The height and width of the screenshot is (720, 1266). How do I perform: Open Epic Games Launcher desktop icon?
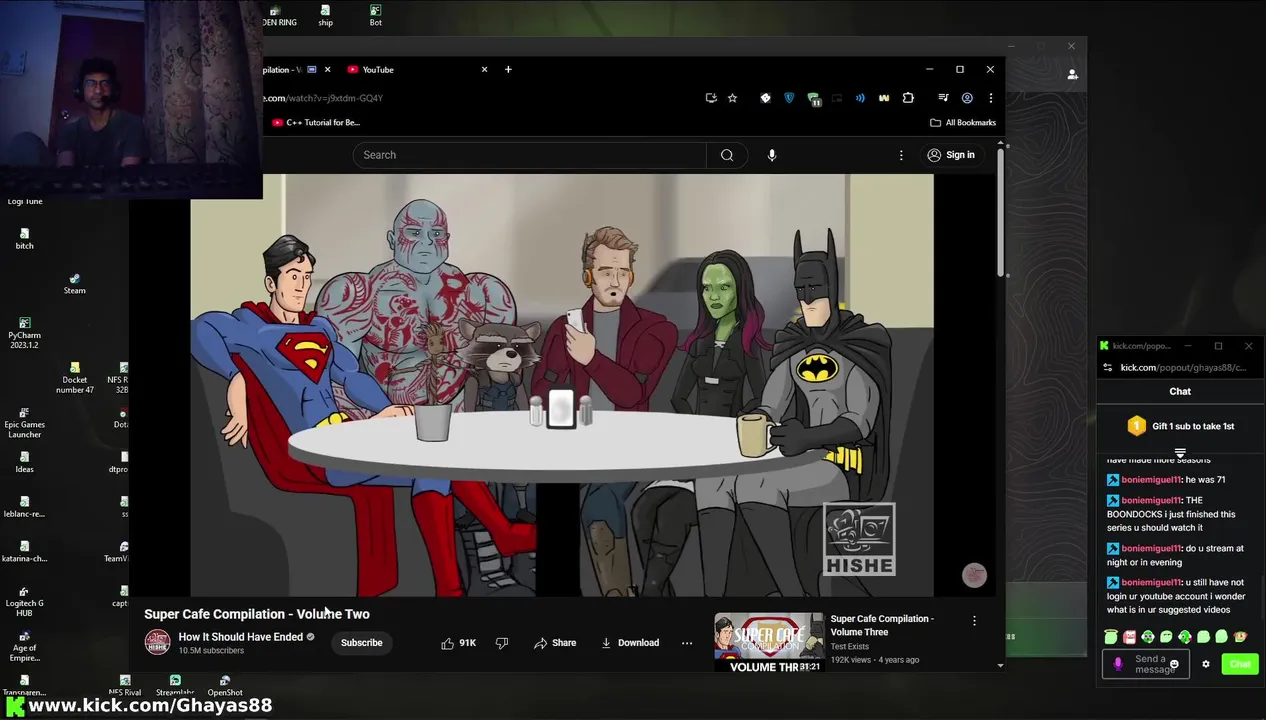(24, 423)
